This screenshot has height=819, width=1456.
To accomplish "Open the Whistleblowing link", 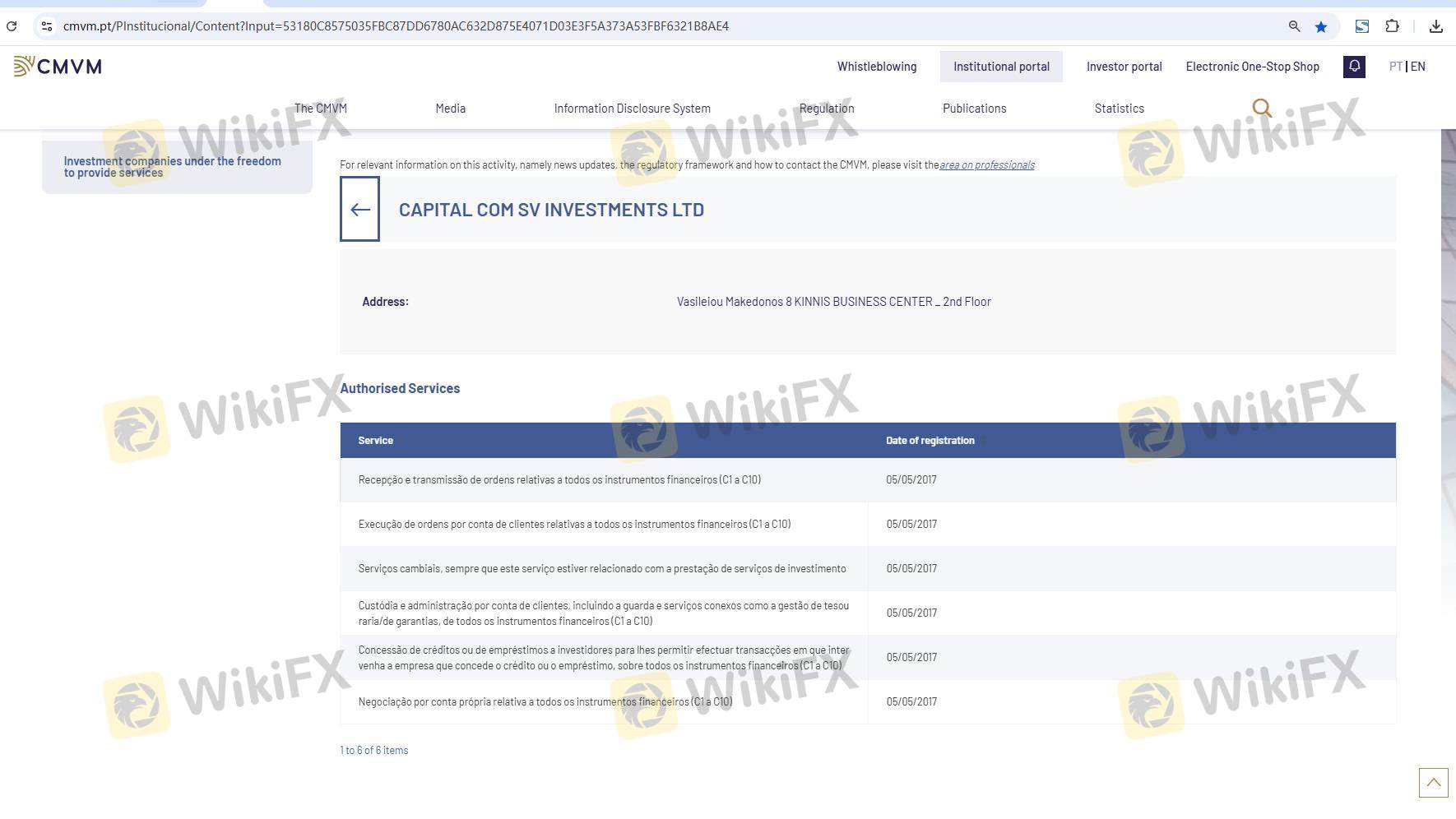I will (x=877, y=67).
